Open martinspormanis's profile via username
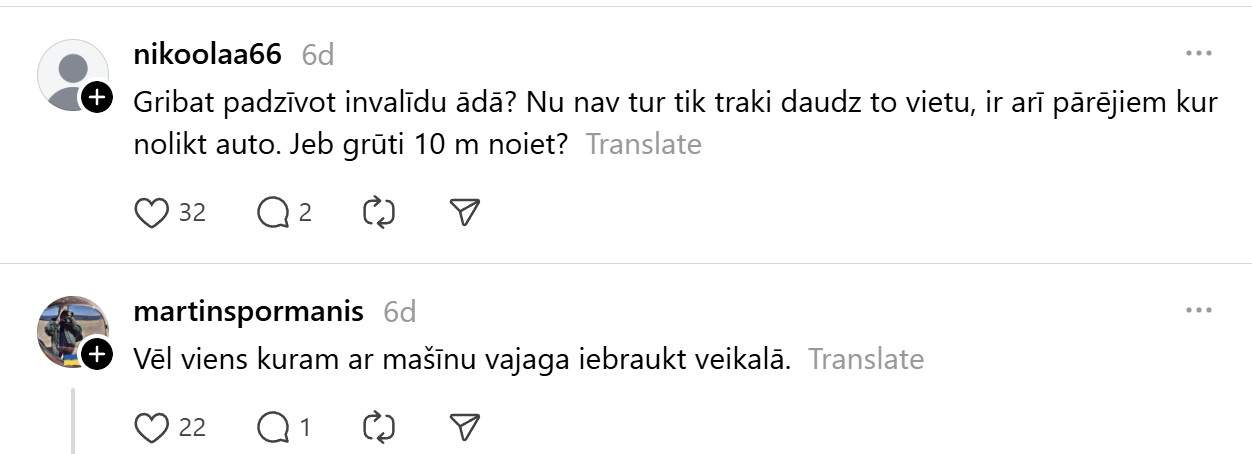 pos(248,311)
